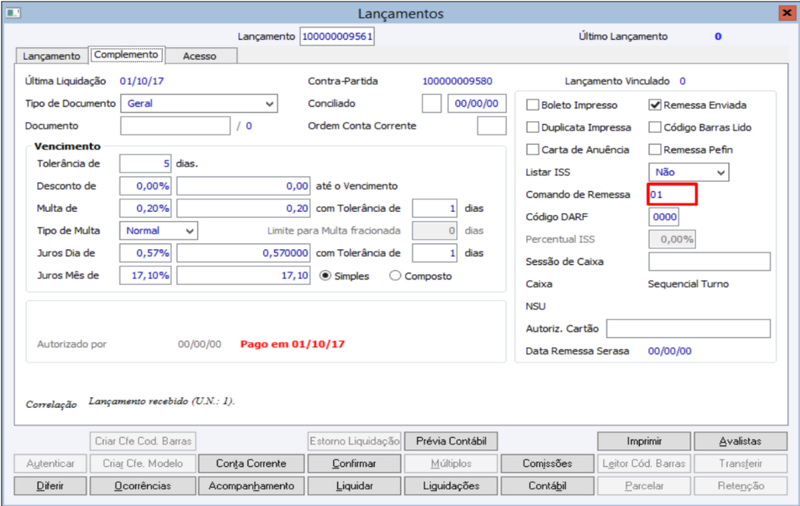
Task: Click the Data Remessa Serasa date value
Action: click(x=669, y=351)
